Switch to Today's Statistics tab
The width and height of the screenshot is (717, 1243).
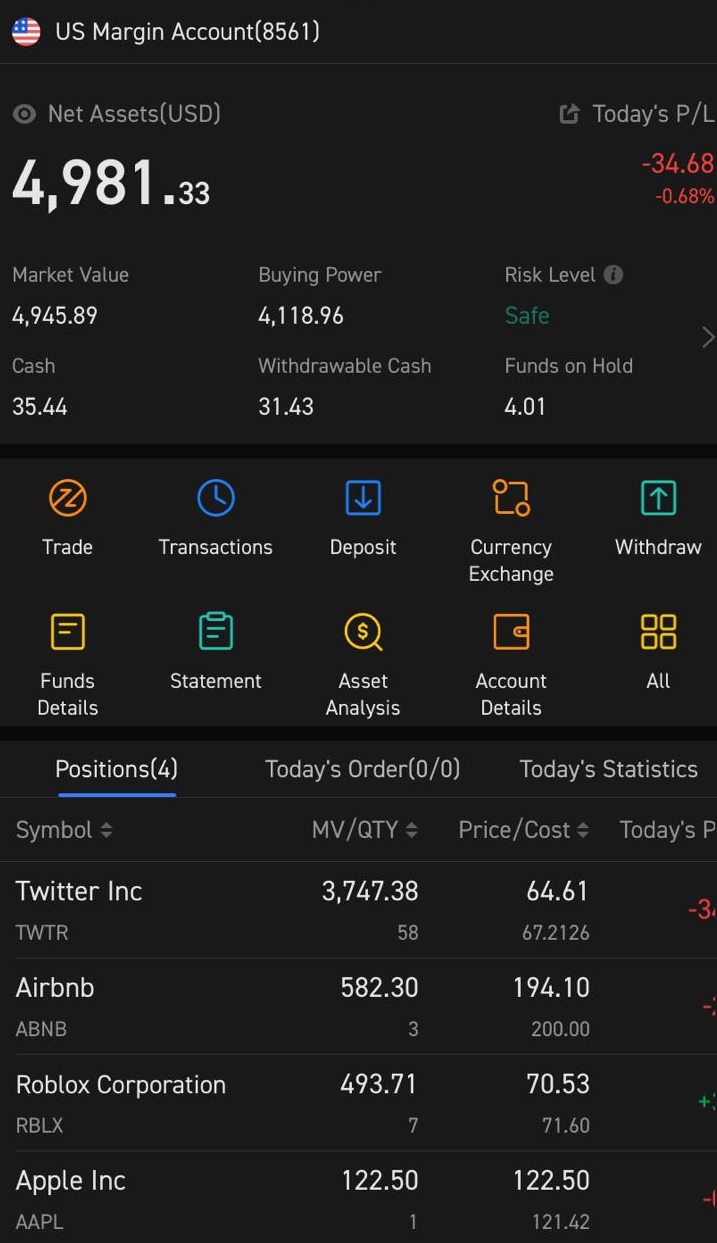[608, 769]
